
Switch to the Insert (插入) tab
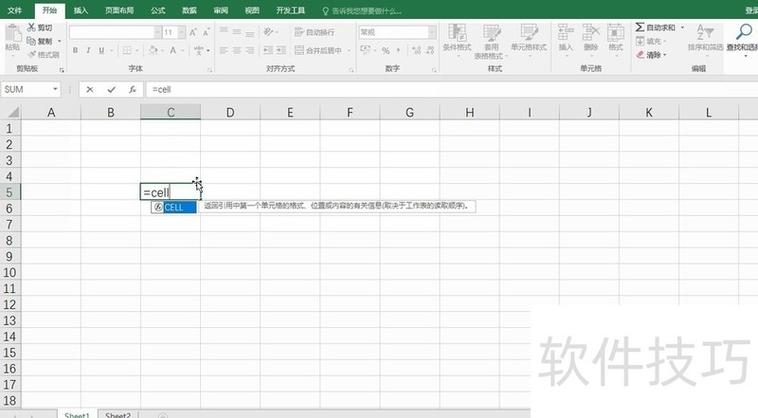click(81, 10)
